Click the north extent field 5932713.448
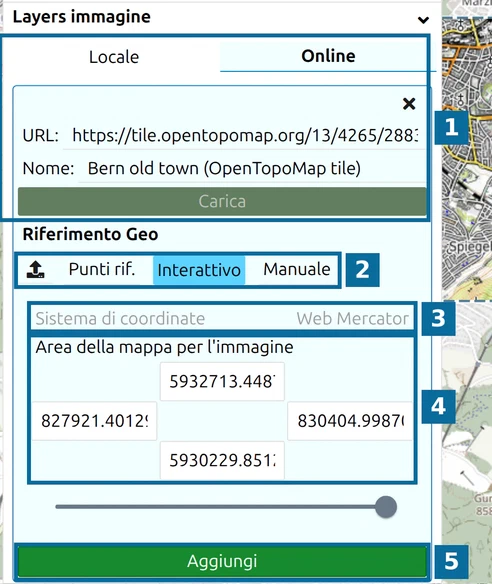Image resolution: width=492 pixels, height=584 pixels. point(222,381)
